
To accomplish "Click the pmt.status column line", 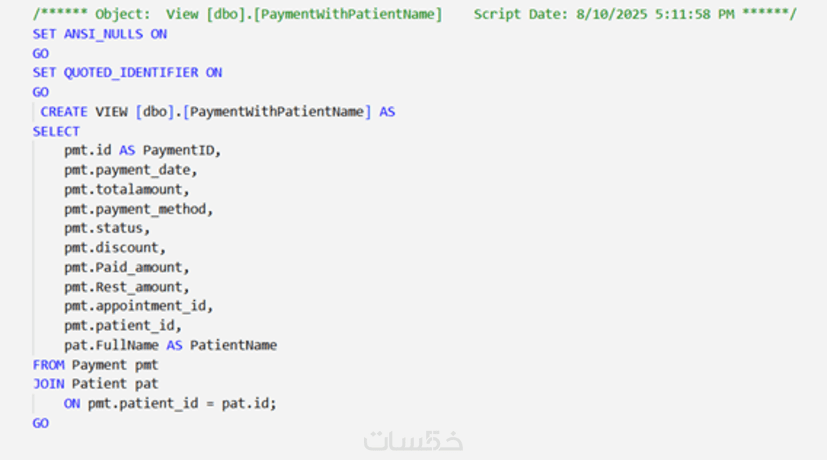I will coord(107,228).
